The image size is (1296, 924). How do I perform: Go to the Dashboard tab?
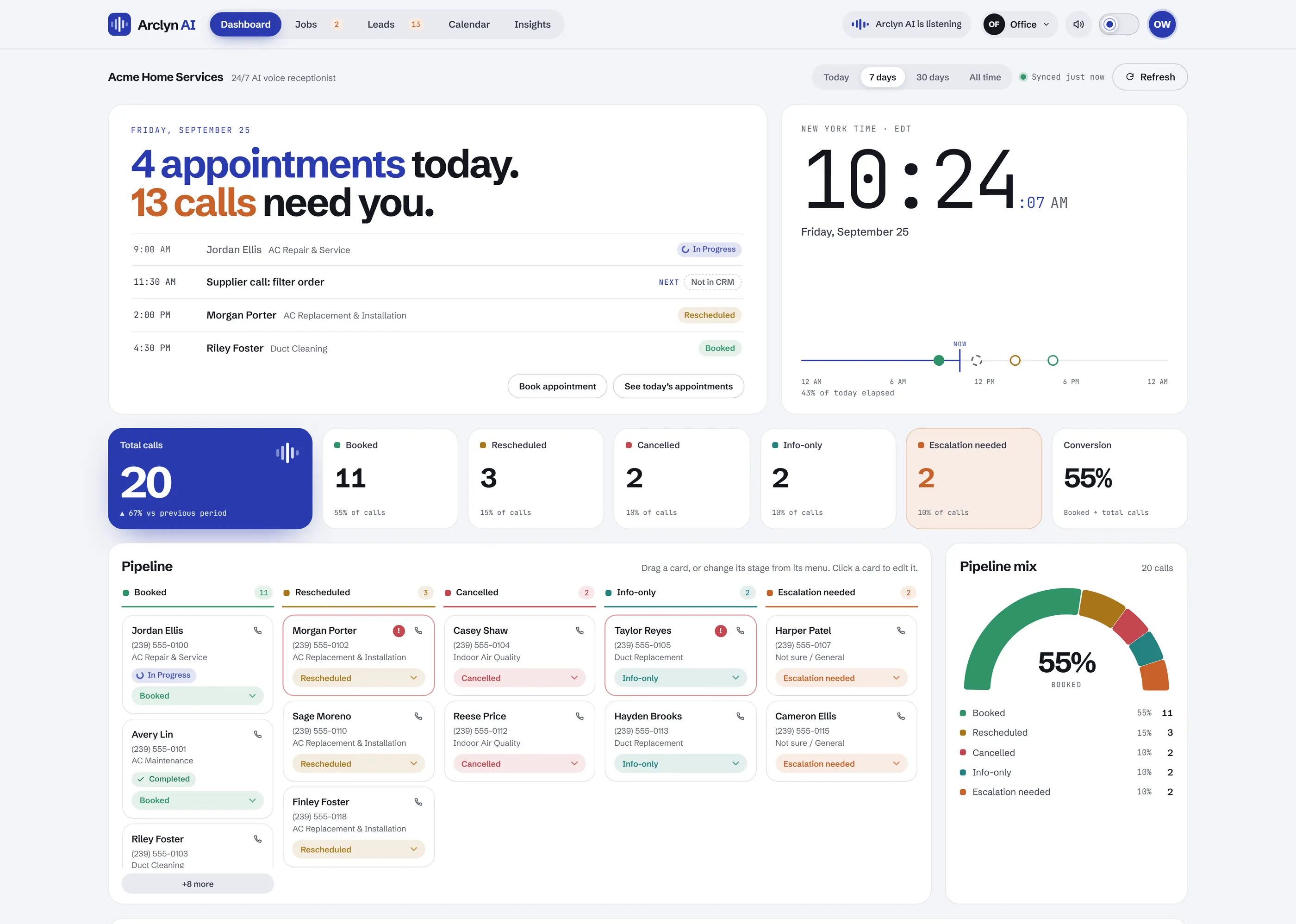click(245, 25)
